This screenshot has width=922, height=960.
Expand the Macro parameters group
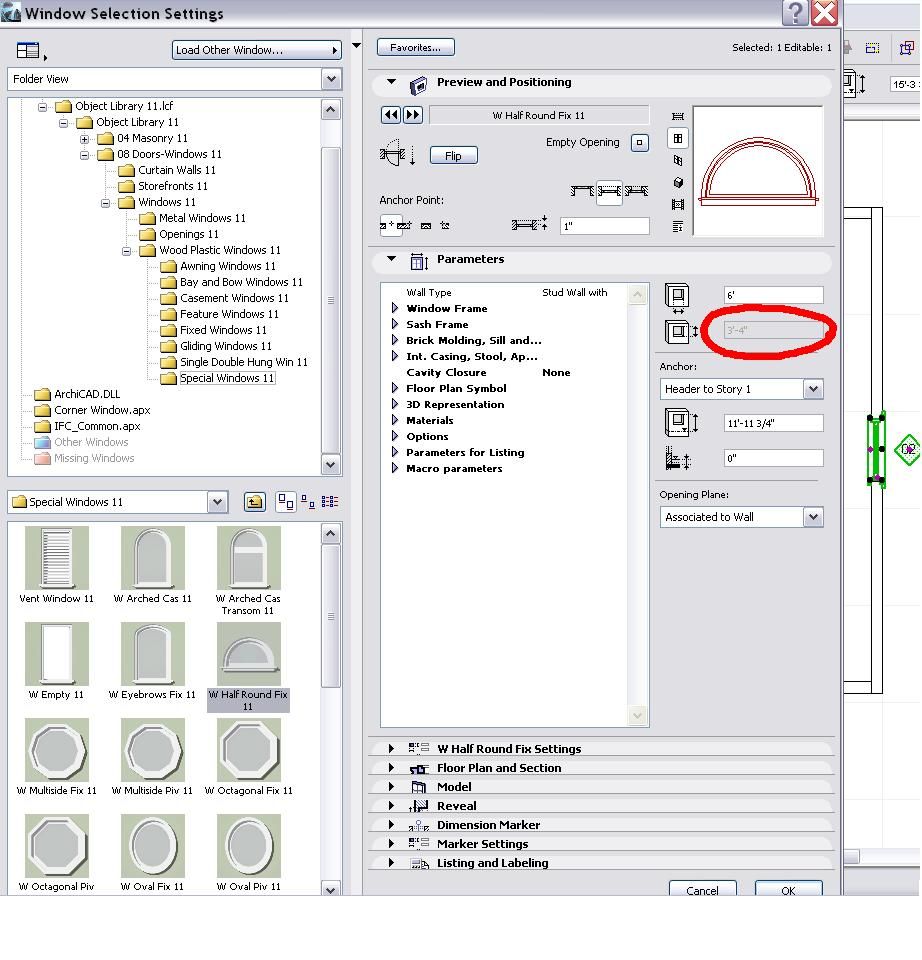[395, 468]
